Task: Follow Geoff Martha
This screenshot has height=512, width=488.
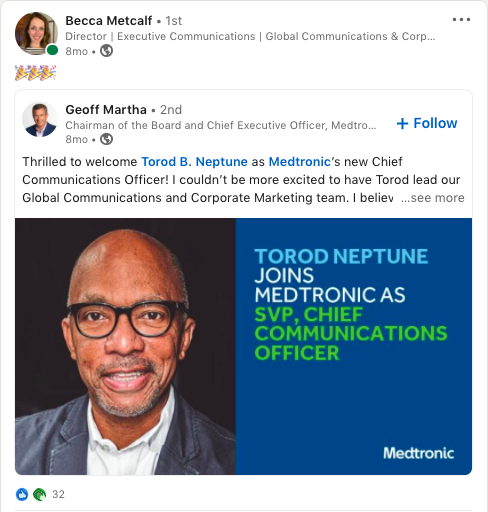Action: tap(427, 123)
